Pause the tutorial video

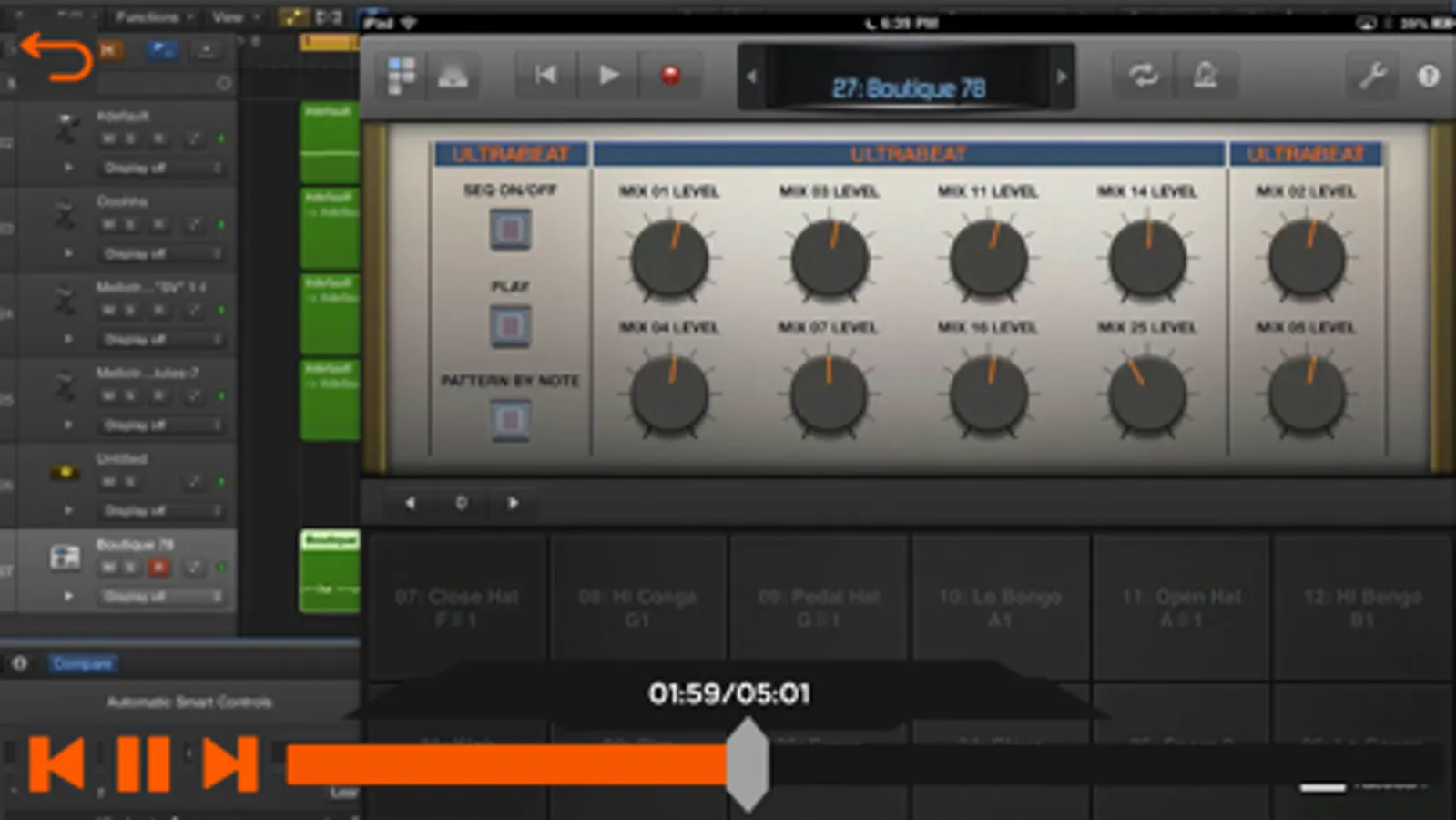(143, 764)
